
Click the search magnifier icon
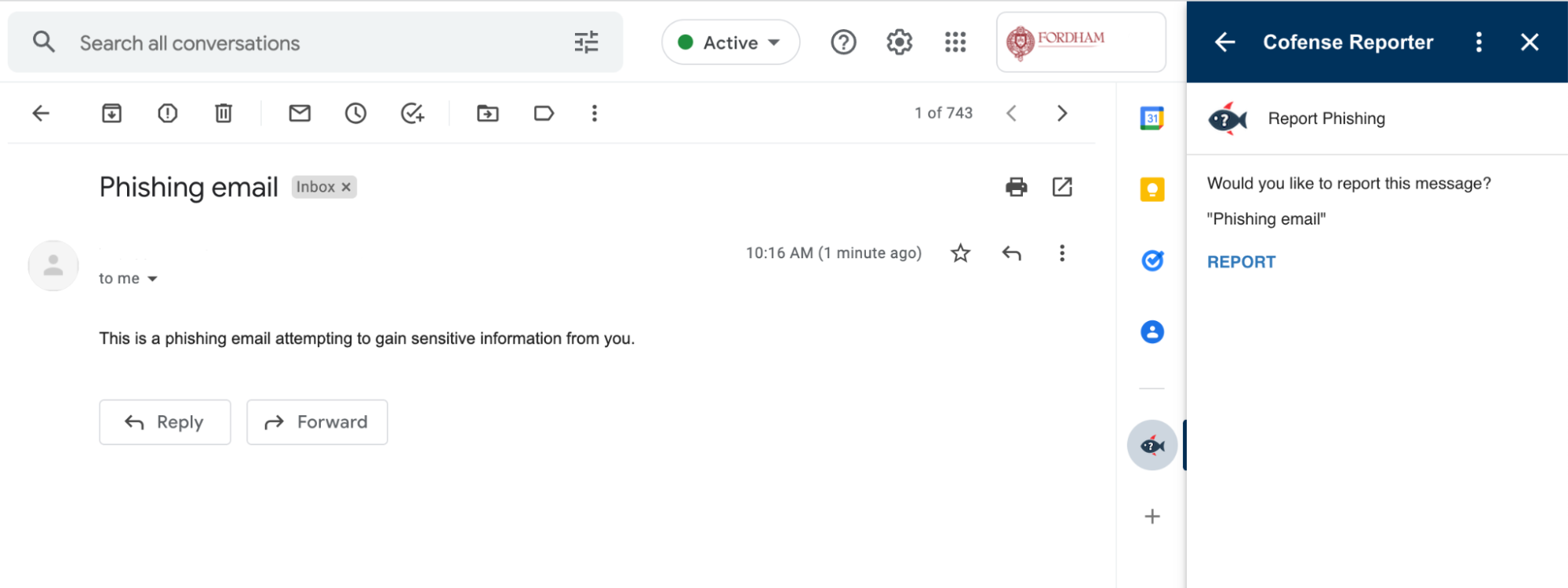(44, 42)
